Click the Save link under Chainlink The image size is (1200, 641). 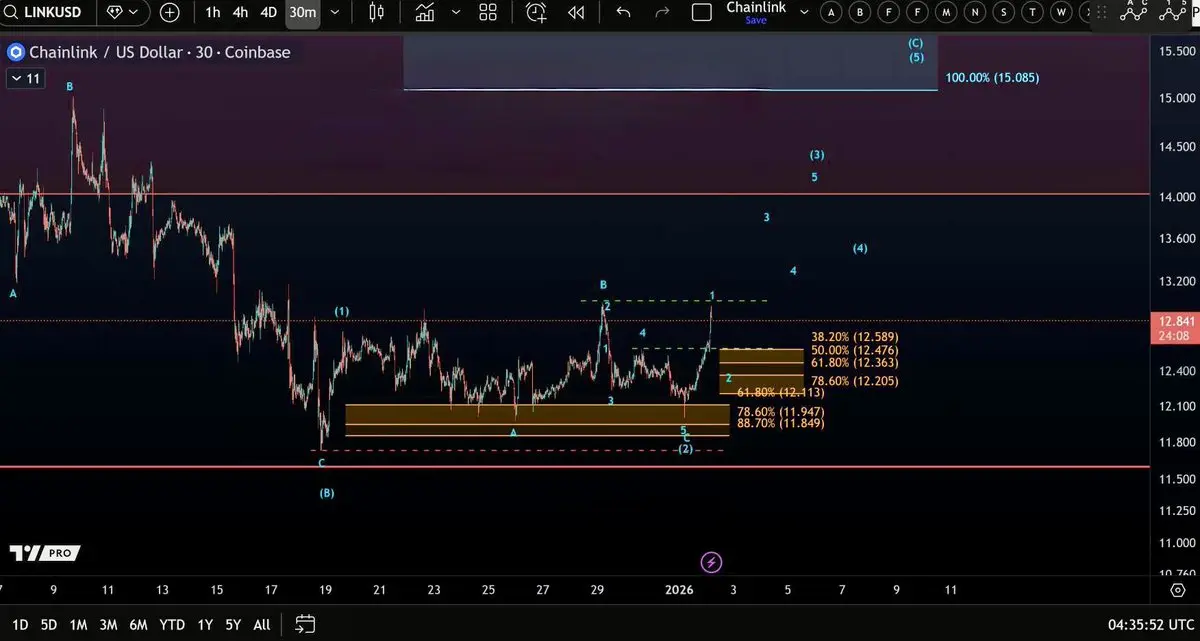tap(756, 21)
